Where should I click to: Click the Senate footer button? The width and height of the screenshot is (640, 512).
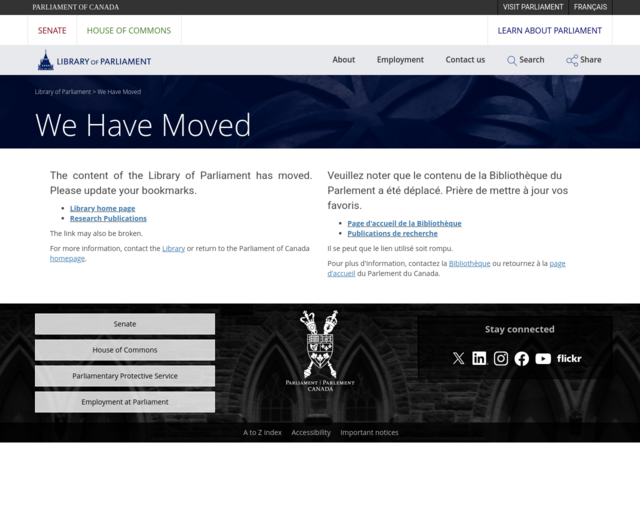tap(125, 324)
